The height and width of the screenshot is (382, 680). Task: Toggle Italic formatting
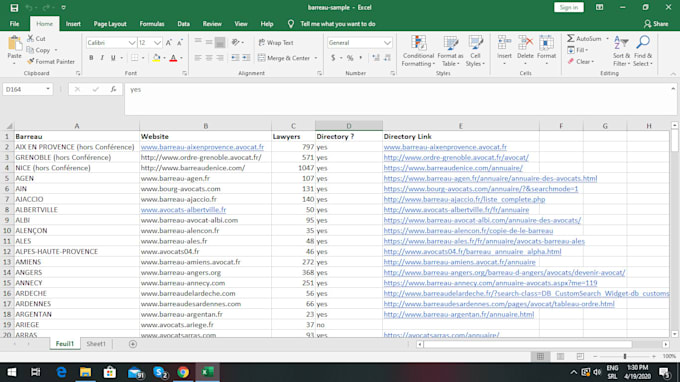point(102,58)
